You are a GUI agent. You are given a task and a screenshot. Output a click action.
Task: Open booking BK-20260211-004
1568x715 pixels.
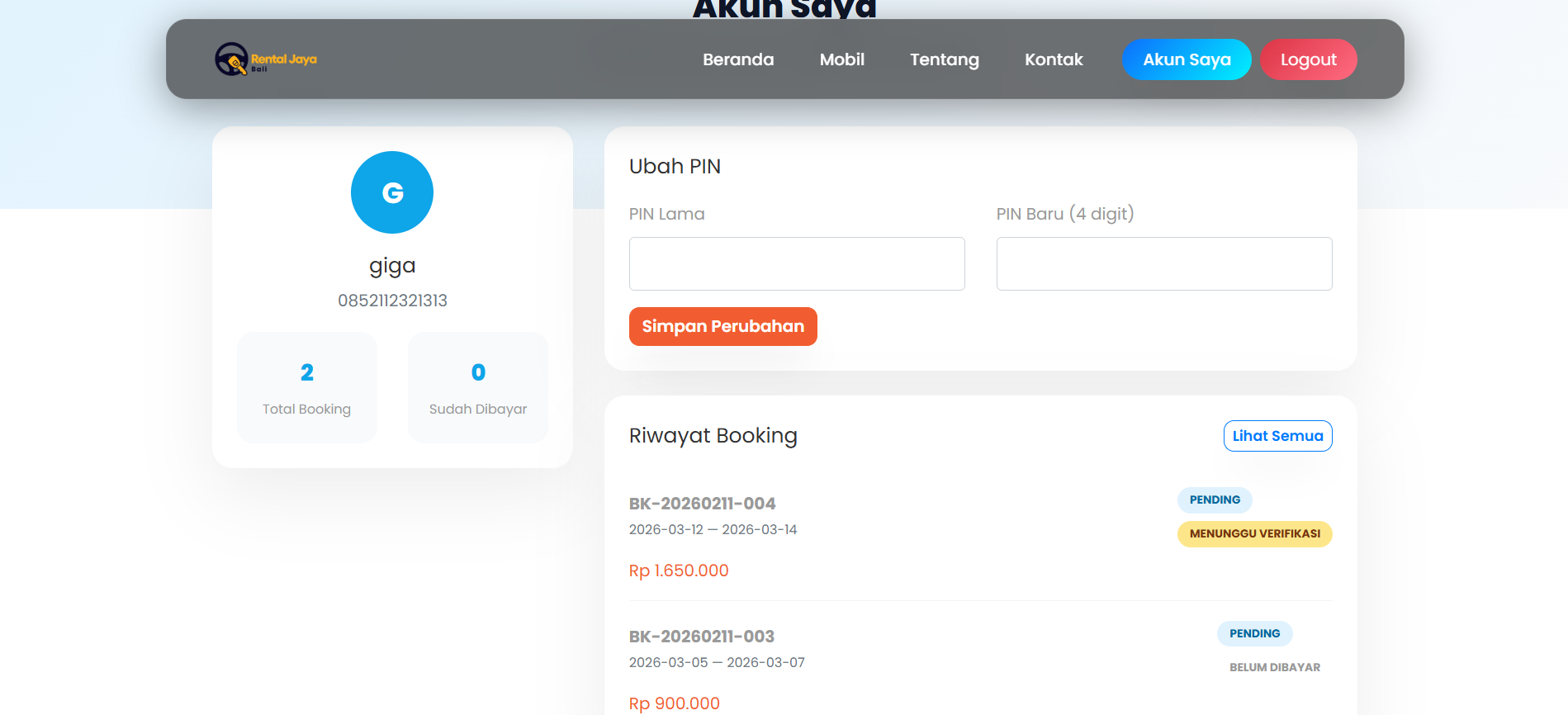[x=702, y=504]
